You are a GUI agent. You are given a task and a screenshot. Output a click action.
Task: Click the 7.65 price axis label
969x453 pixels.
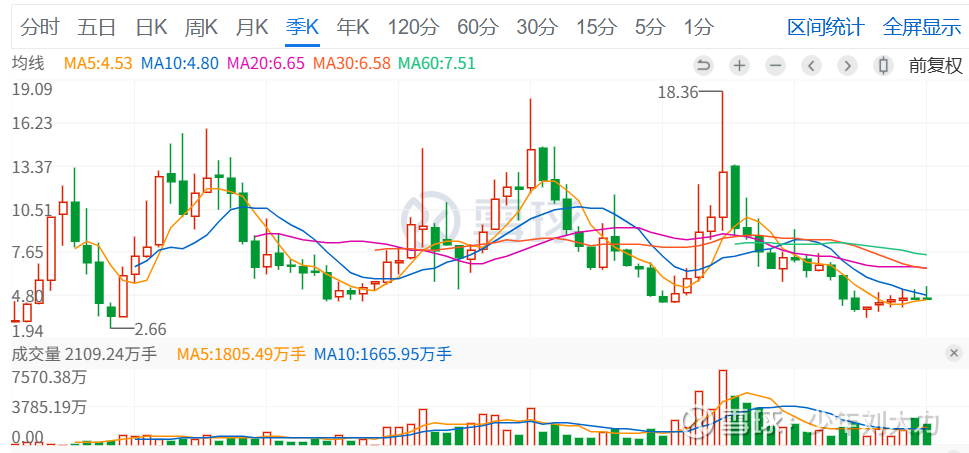coord(28,252)
